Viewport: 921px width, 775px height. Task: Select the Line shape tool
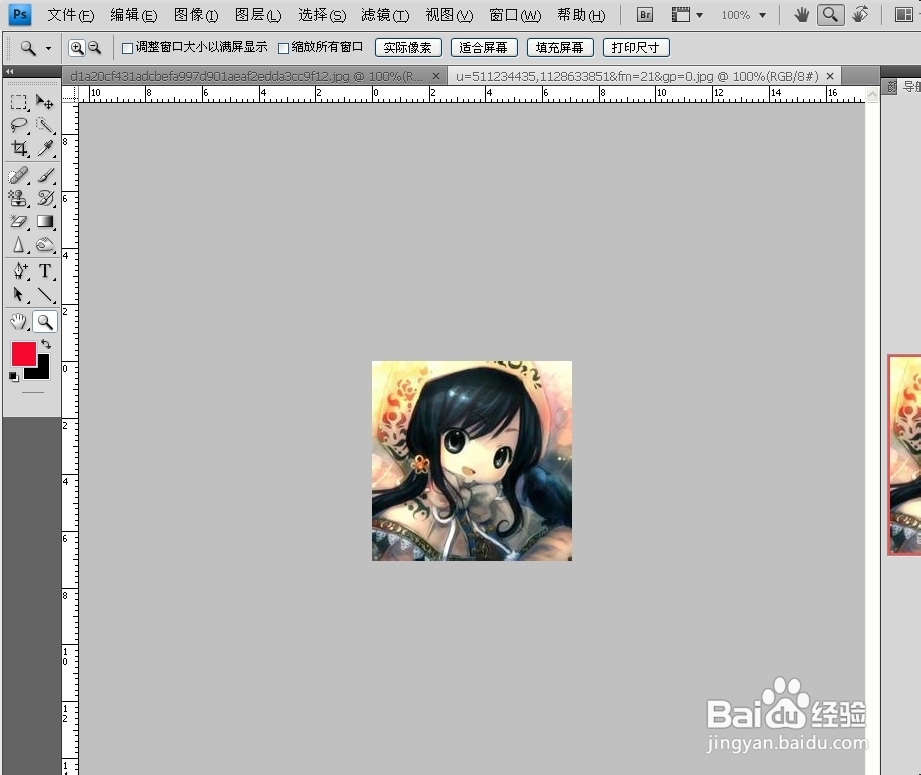tap(45, 294)
